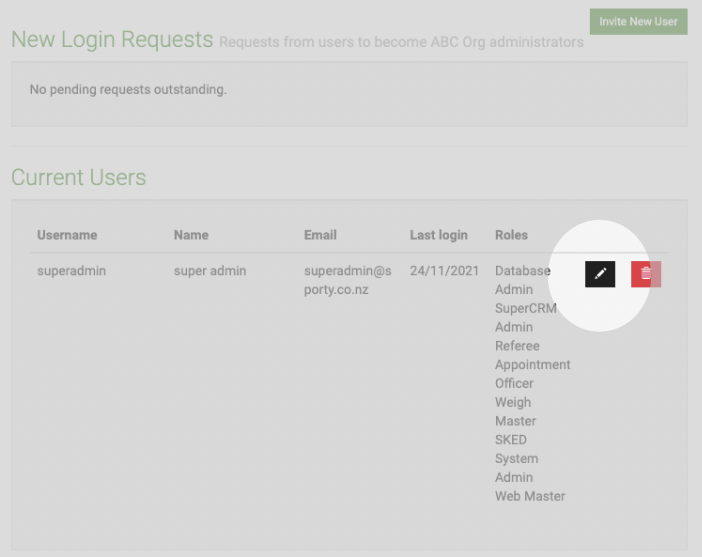Delete superadmin user via trash icon

pos(646,274)
